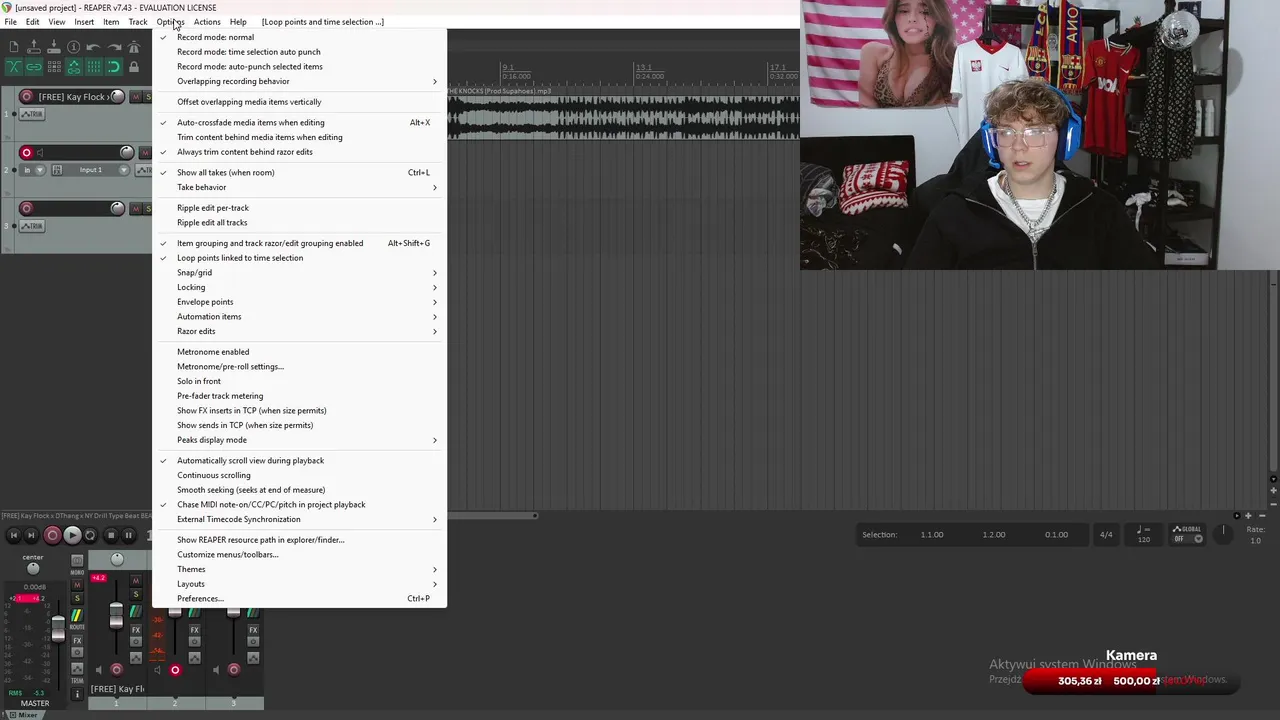This screenshot has height=720, width=1280.
Task: Mute the Kay Flock track
Action: tap(135, 97)
